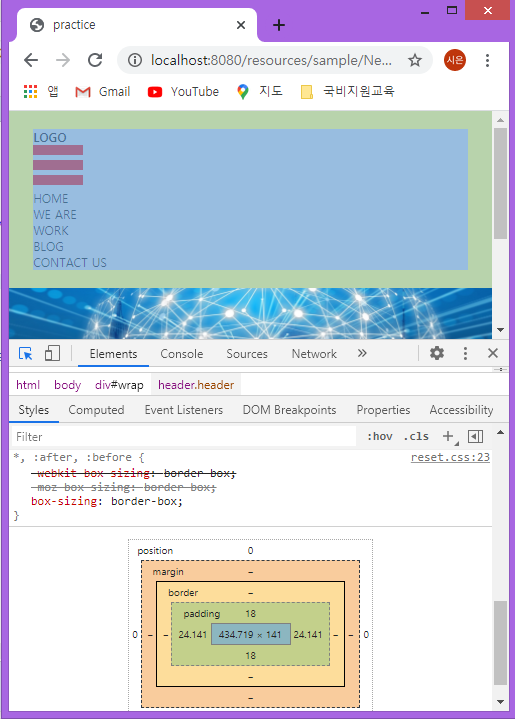
Task: Switch to the Sources tab
Action: point(247,354)
